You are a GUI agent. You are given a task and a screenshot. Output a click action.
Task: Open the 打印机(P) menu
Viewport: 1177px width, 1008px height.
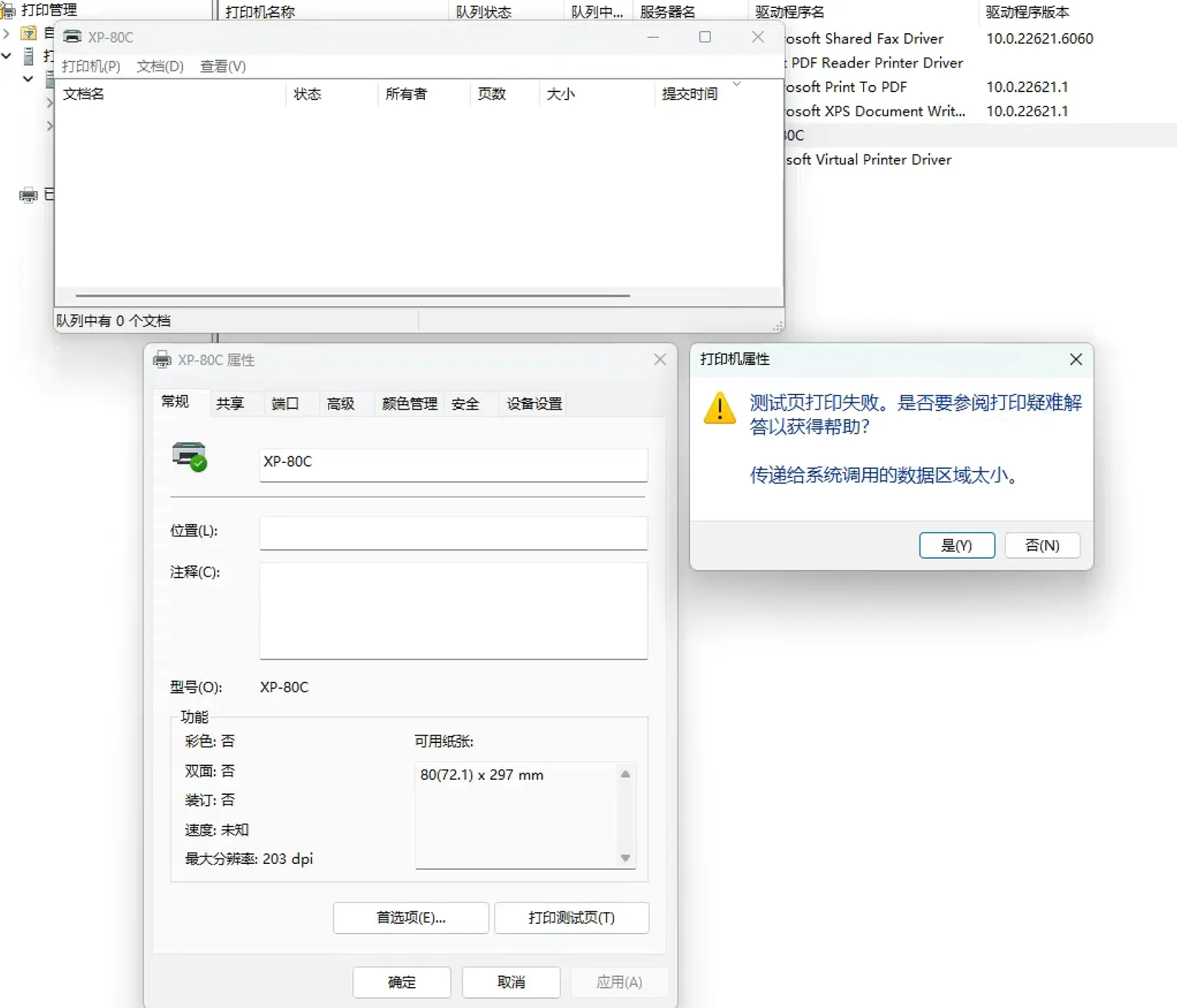[x=91, y=66]
